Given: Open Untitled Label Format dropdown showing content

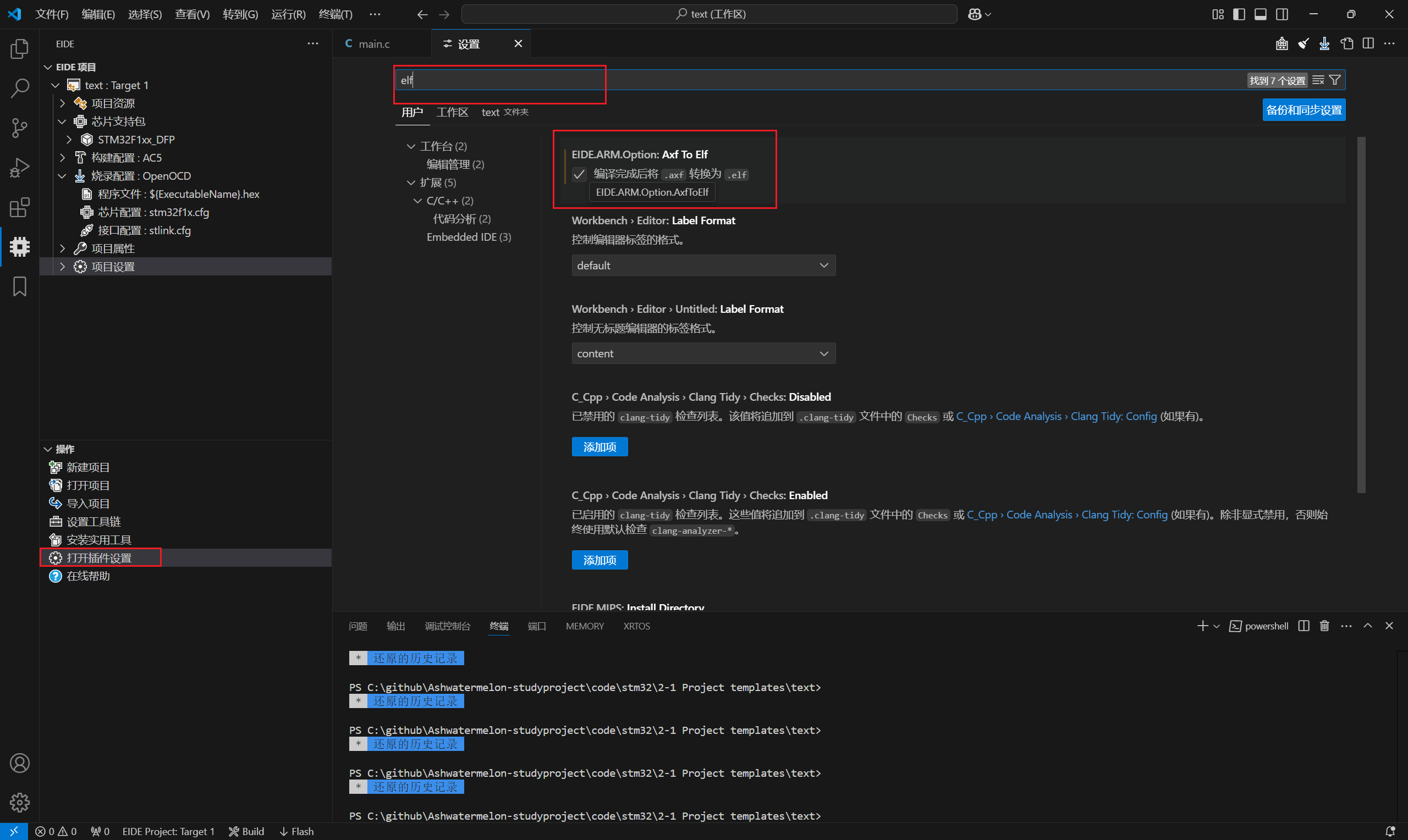Looking at the screenshot, I should [702, 354].
